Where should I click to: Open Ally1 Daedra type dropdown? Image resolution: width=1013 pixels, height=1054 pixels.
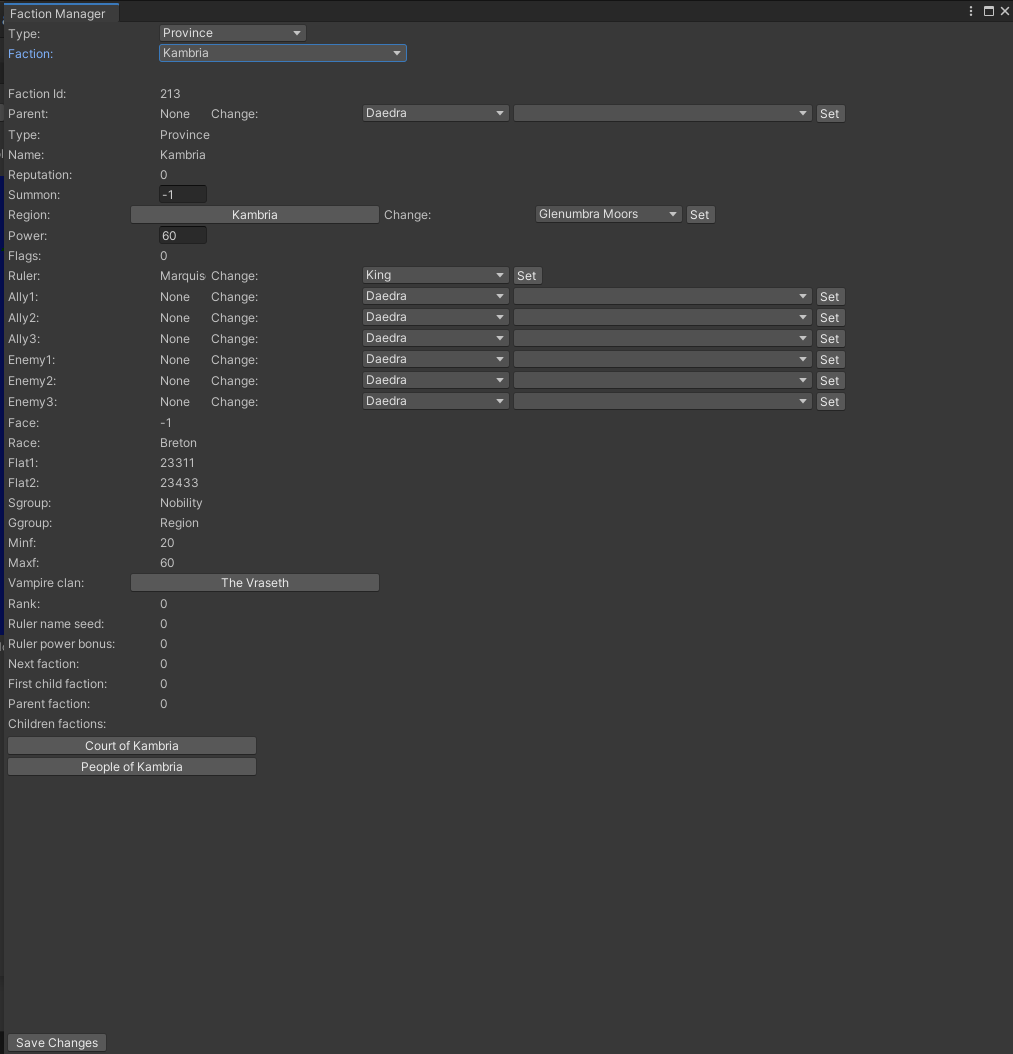point(435,296)
